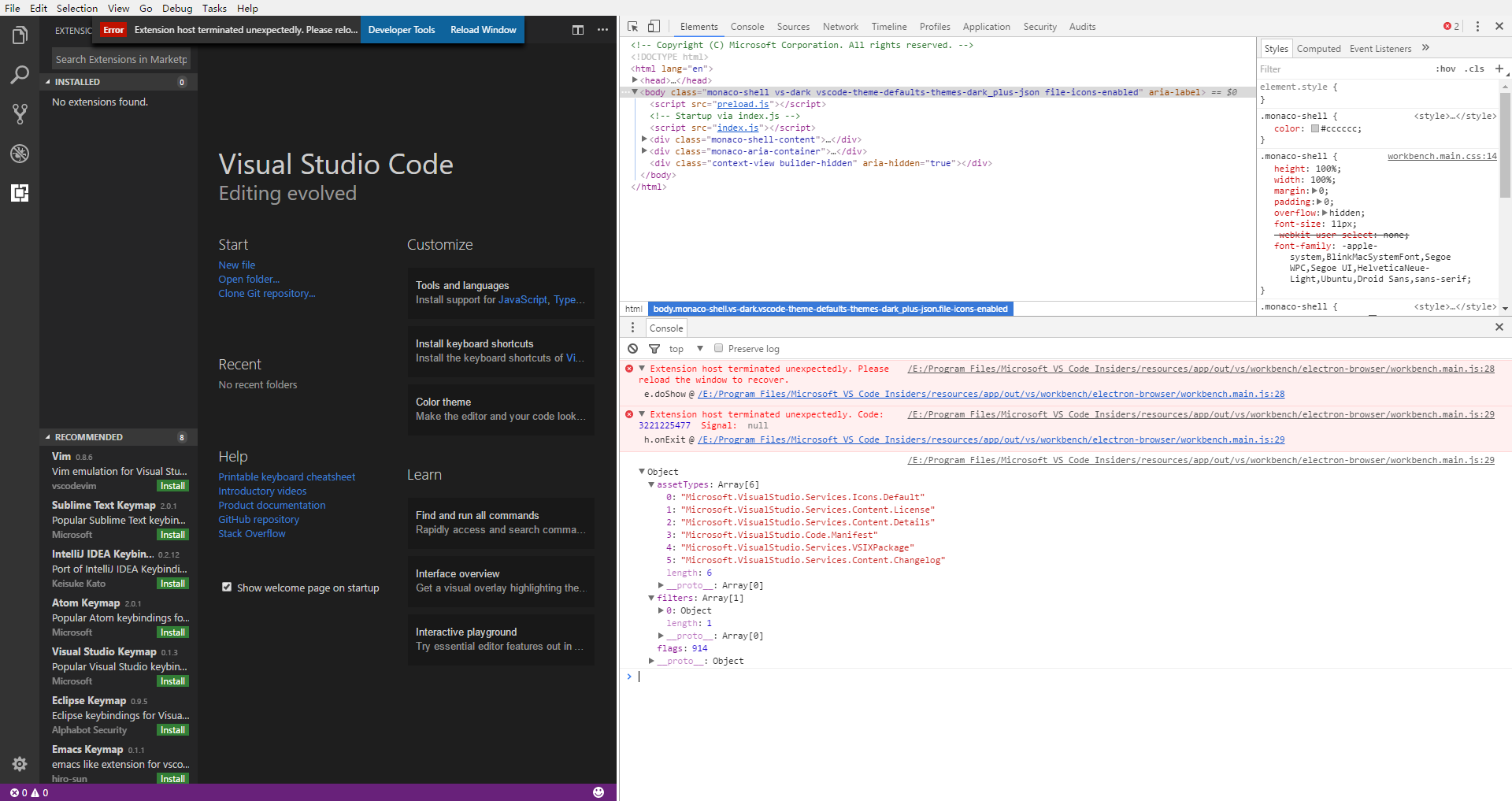Select the Source Control icon
Image resolution: width=1512 pixels, height=801 pixels.
[x=19, y=113]
